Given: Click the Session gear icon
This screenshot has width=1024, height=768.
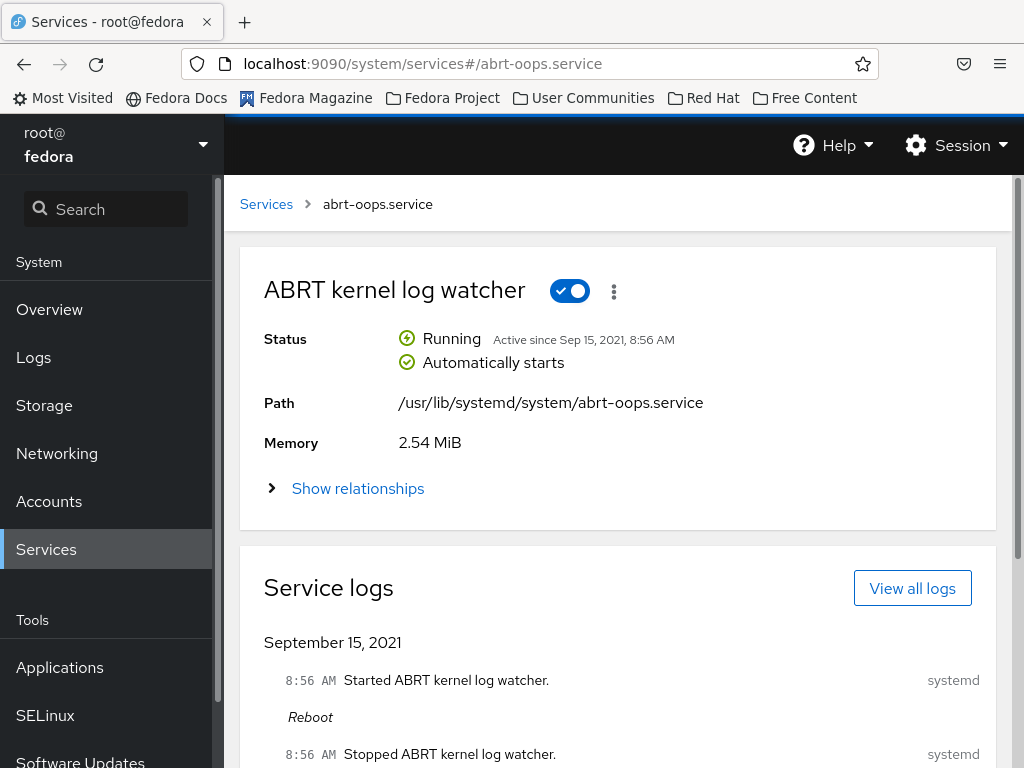Looking at the screenshot, I should coord(916,145).
